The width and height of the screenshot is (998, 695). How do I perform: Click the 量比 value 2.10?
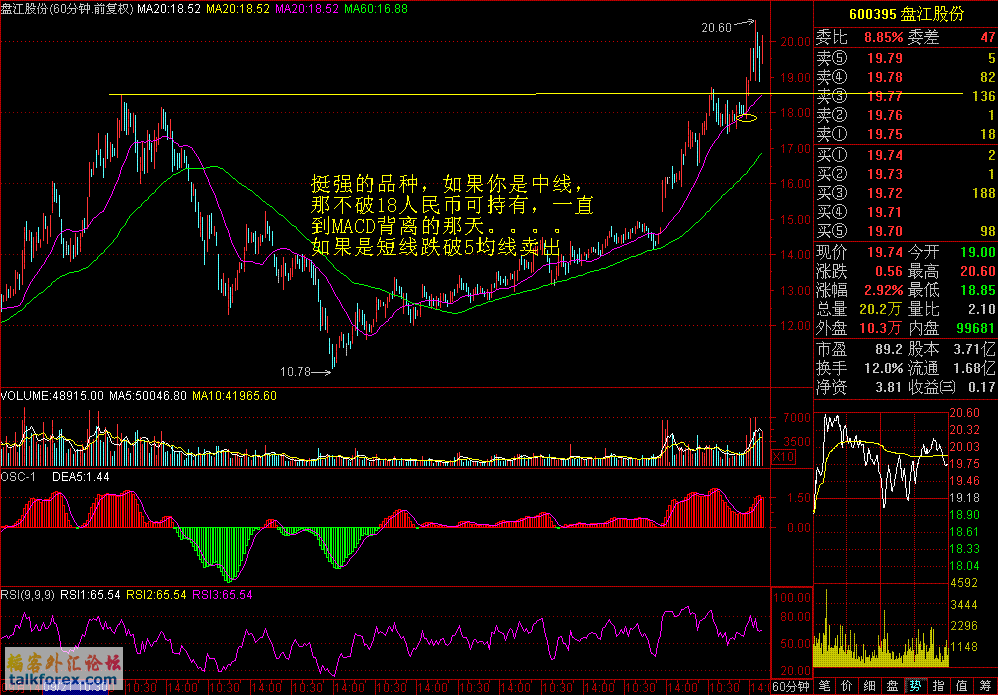pyautogui.click(x=982, y=310)
